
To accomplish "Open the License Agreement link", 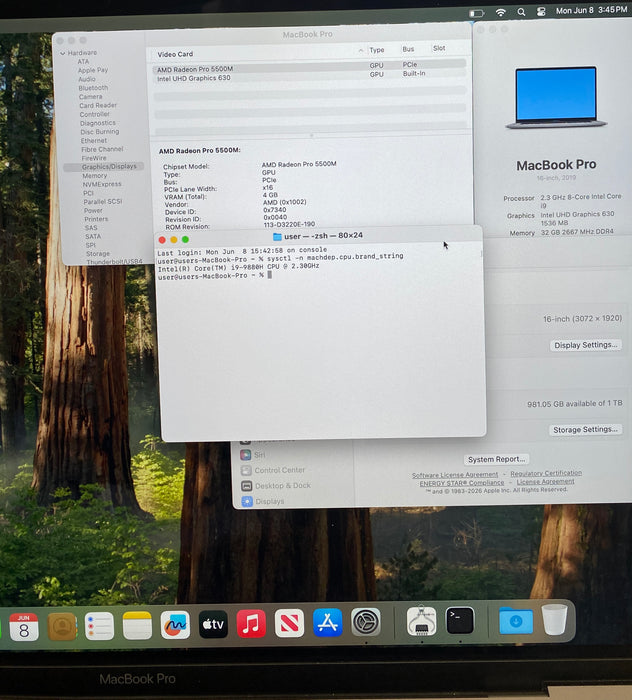I will tap(545, 482).
